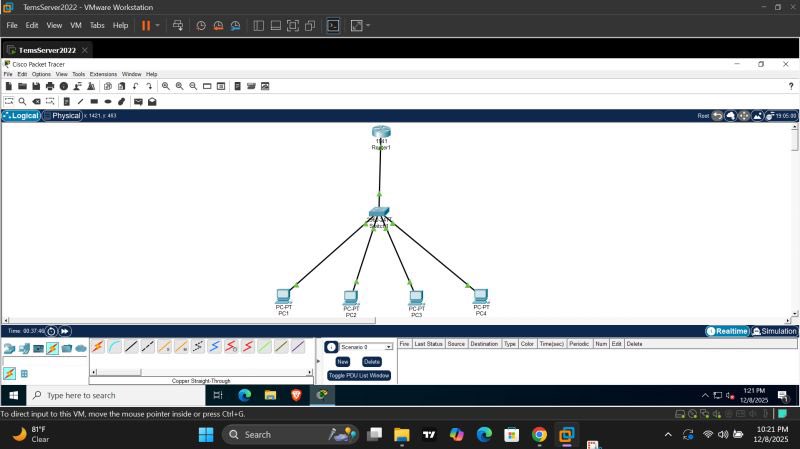Select the PC4 device icon
Viewport: 800px width, 449px height.
(x=481, y=296)
